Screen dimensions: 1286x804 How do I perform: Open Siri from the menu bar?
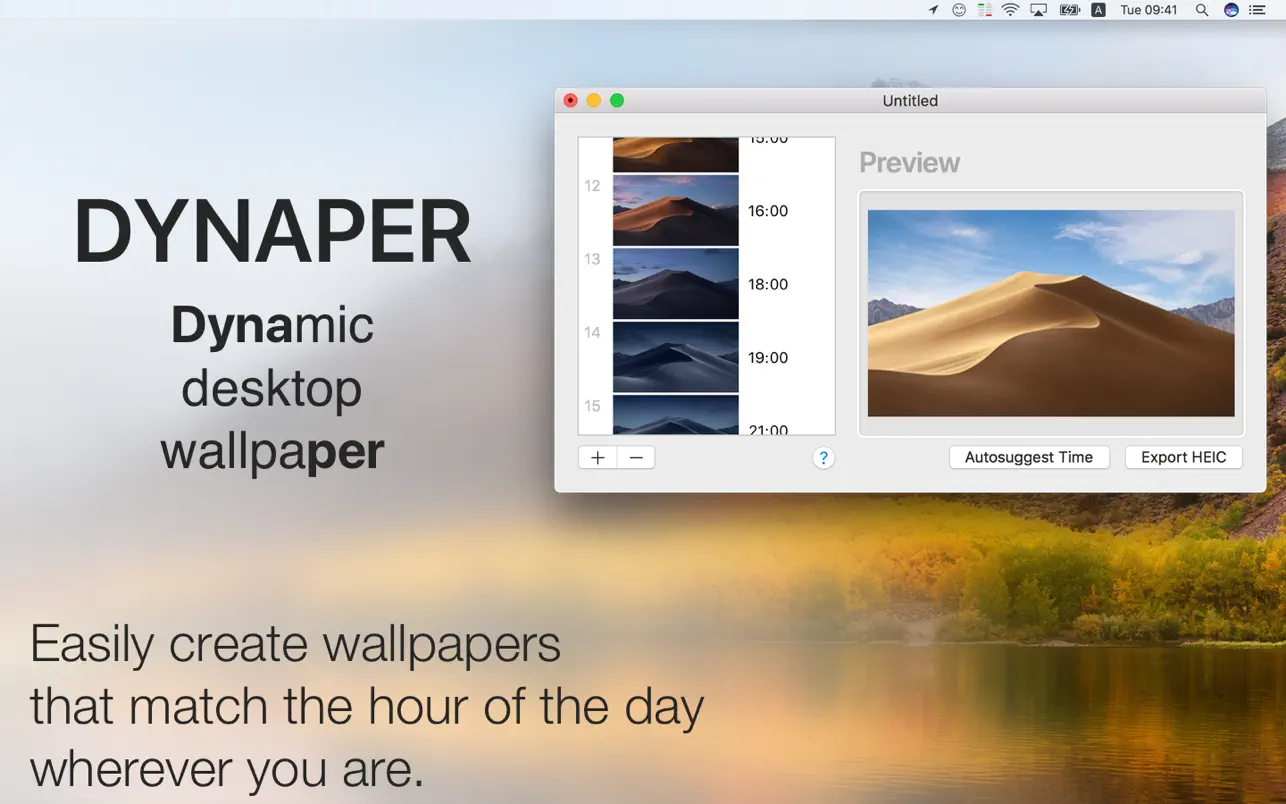click(x=1231, y=10)
